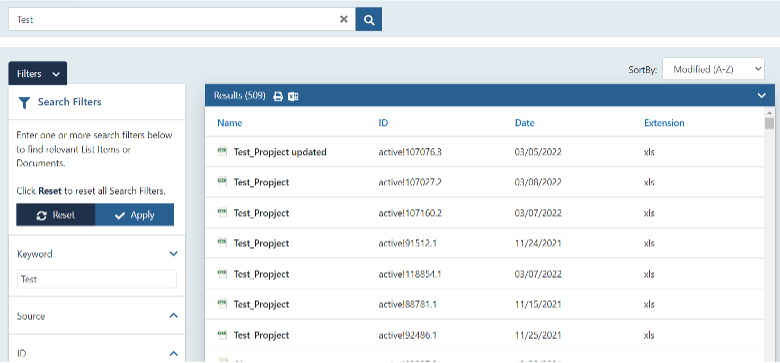Click date 11/15/2021
The width and height of the screenshot is (780, 363).
click(x=538, y=304)
